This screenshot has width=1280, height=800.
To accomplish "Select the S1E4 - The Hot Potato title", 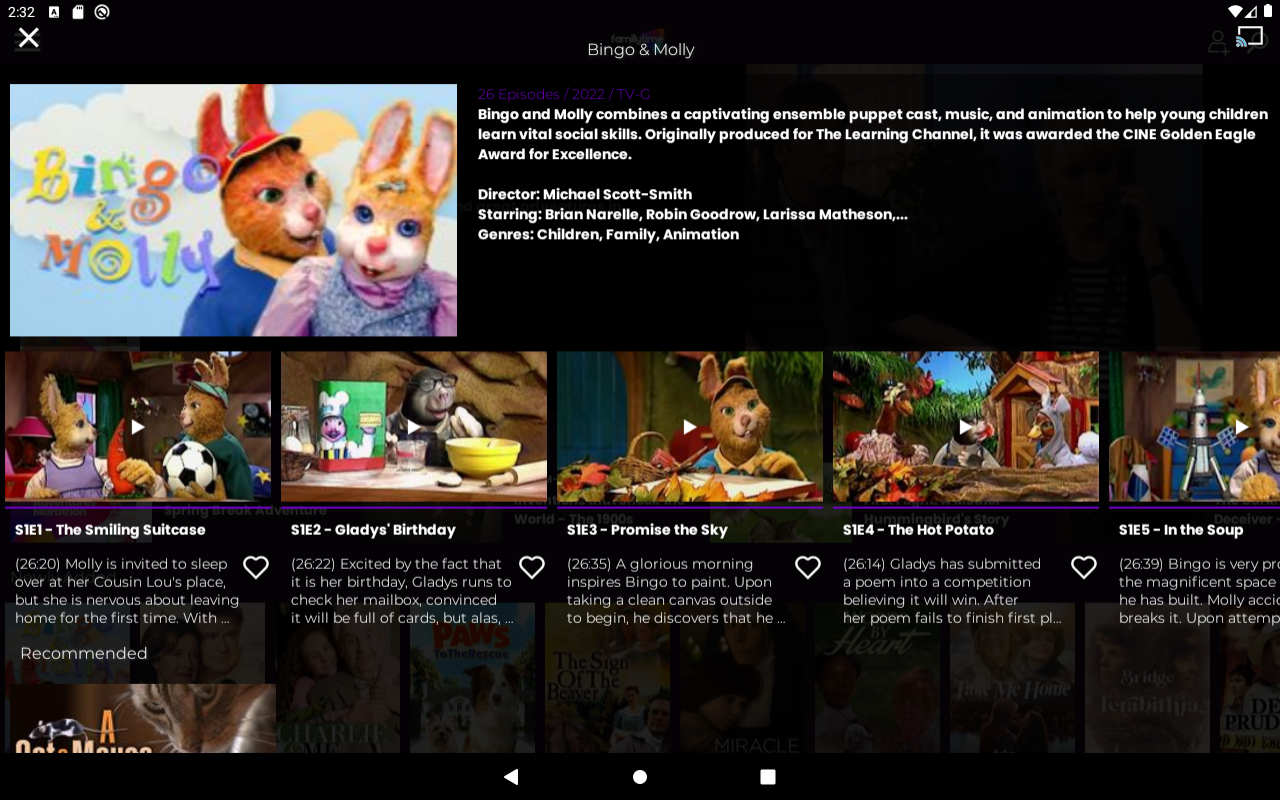I will pos(918,530).
